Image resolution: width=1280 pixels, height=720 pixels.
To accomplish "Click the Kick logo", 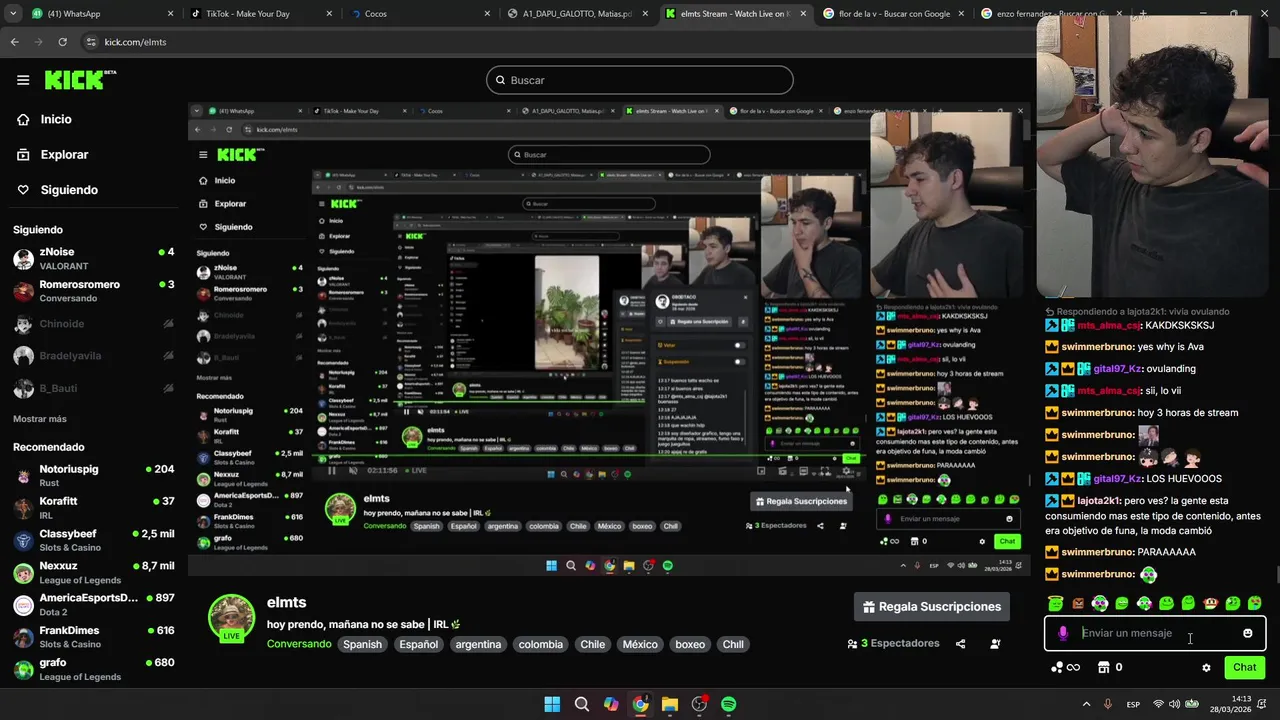I will tap(81, 80).
